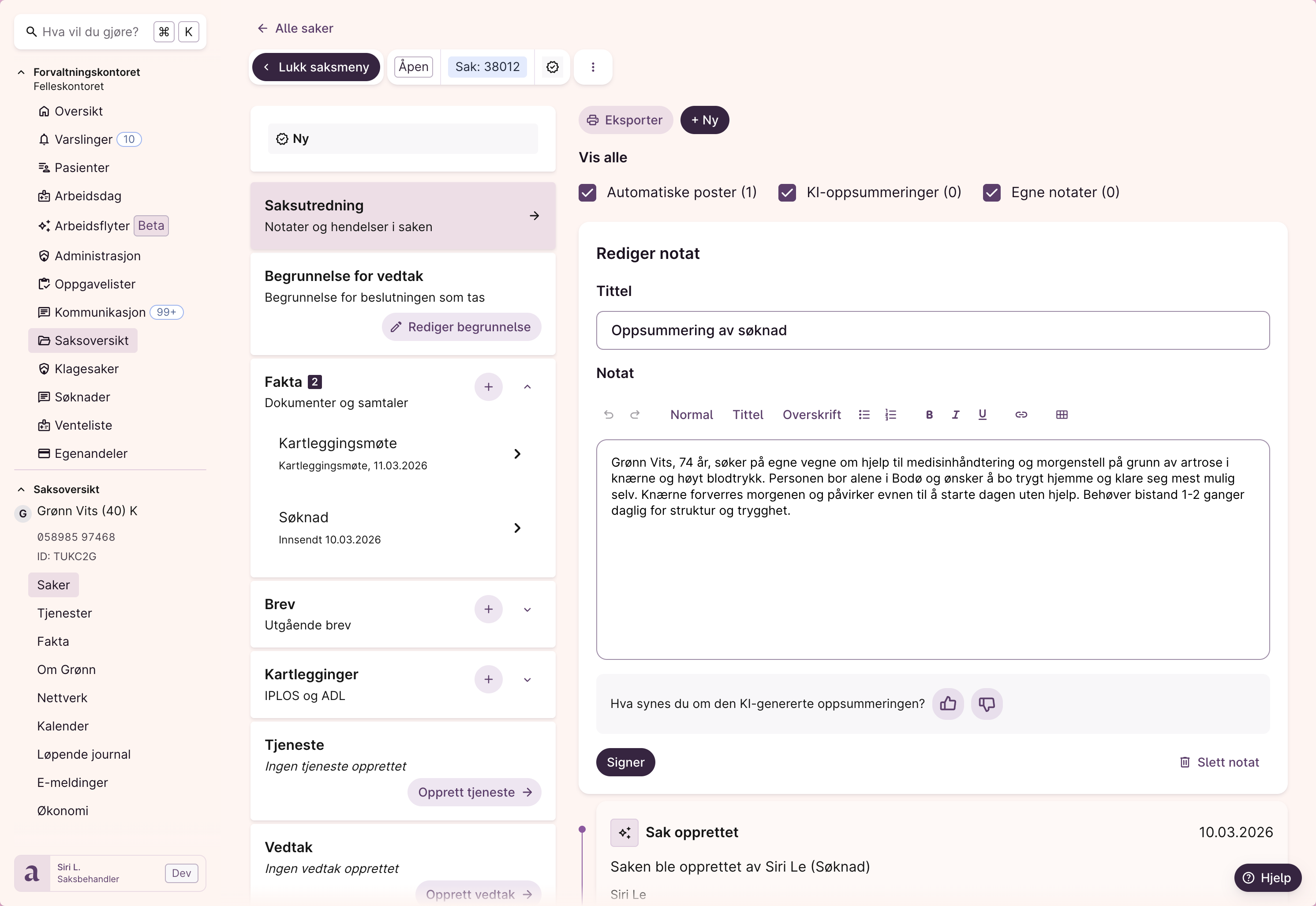Collapse the Fakta section chevron
The width and height of the screenshot is (1316, 906).
click(527, 387)
